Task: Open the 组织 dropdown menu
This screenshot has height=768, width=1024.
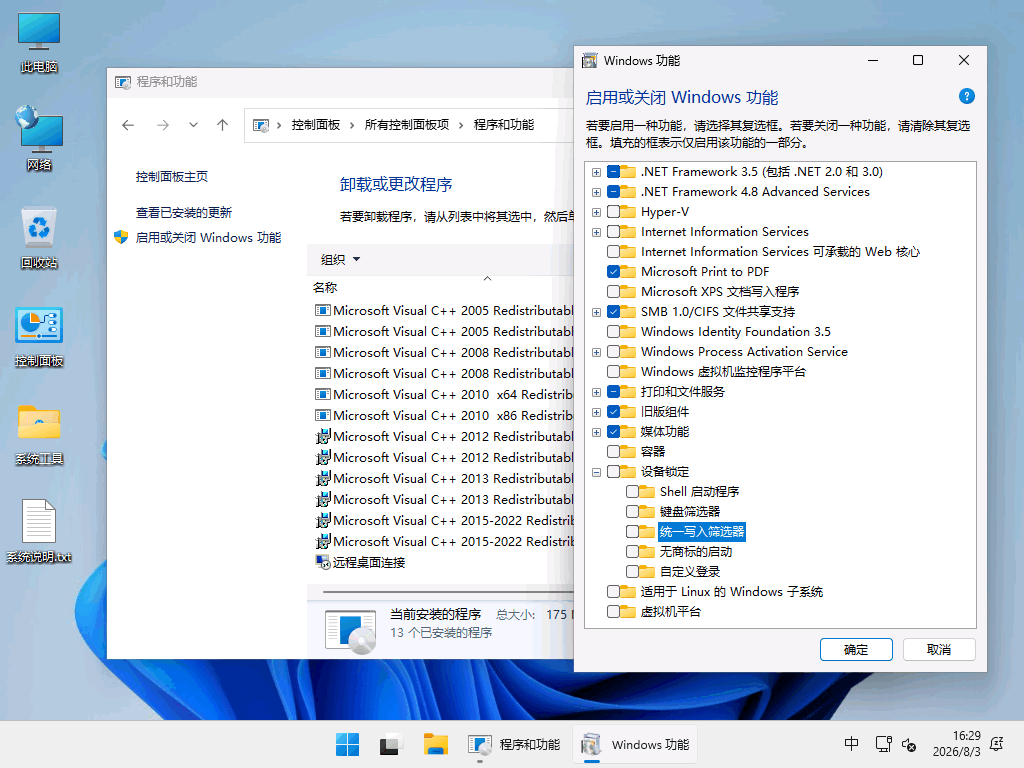Action: pyautogui.click(x=340, y=260)
